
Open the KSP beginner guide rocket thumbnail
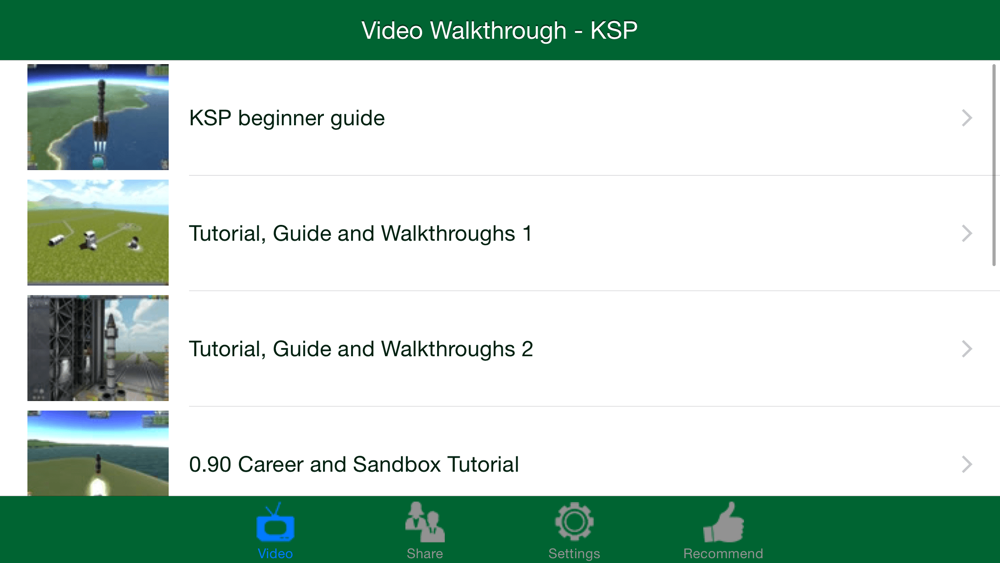click(98, 117)
